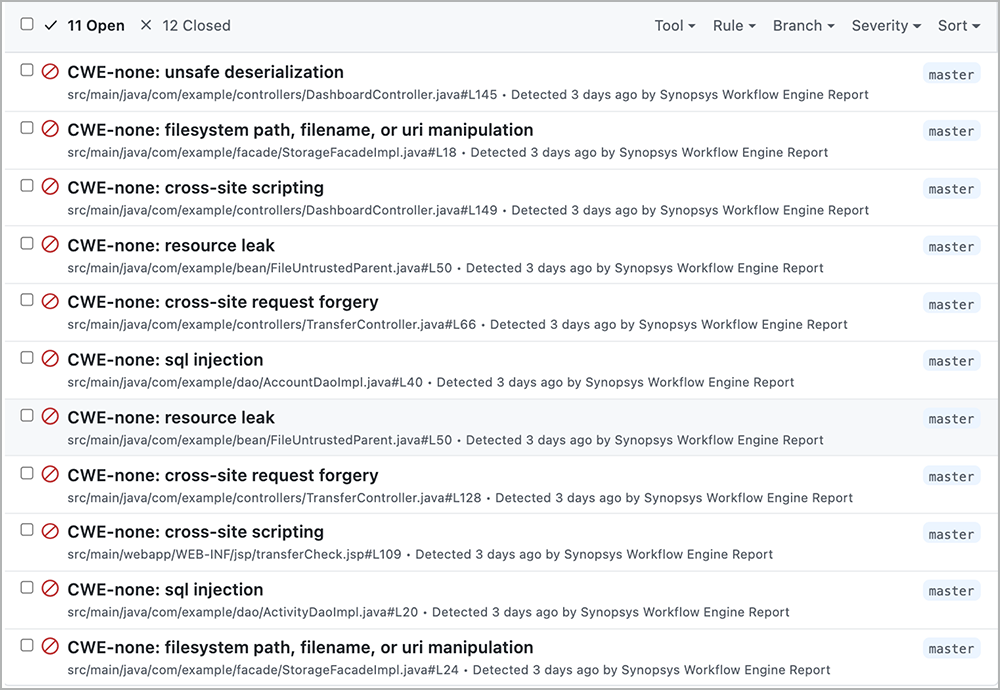This screenshot has height=690, width=1000.
Task: Click the master branch label on the first alert
Action: tap(950, 74)
